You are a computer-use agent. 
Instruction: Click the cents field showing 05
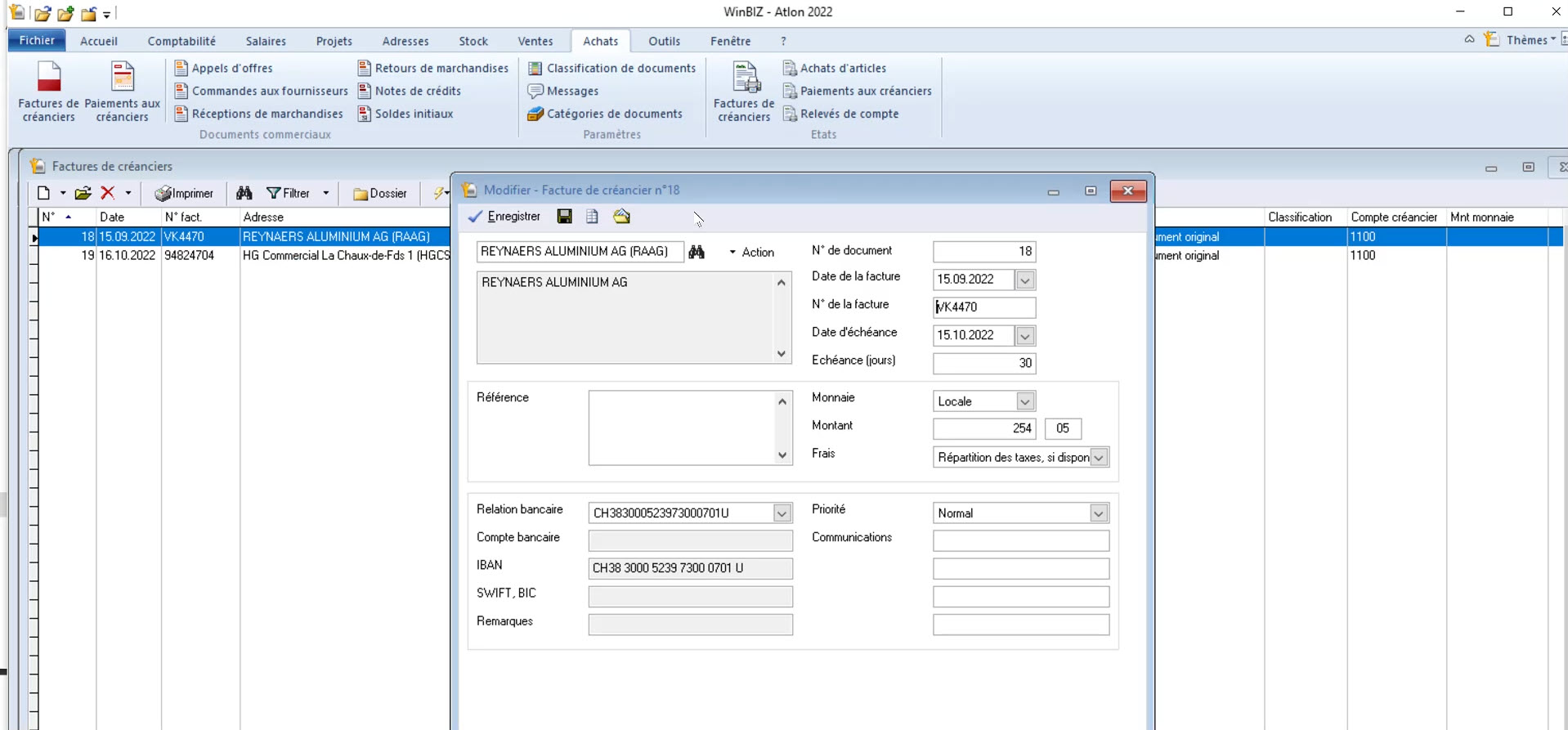tap(1063, 428)
